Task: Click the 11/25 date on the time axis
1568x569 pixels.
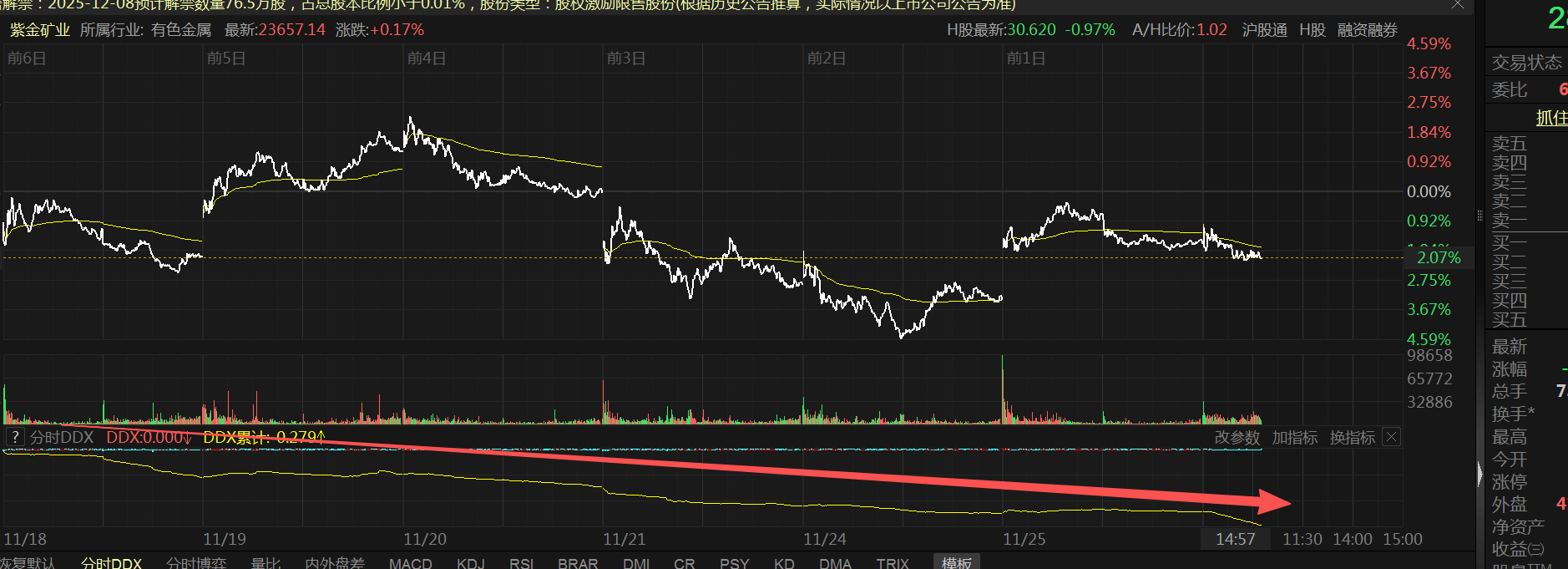Action: click(x=1024, y=539)
